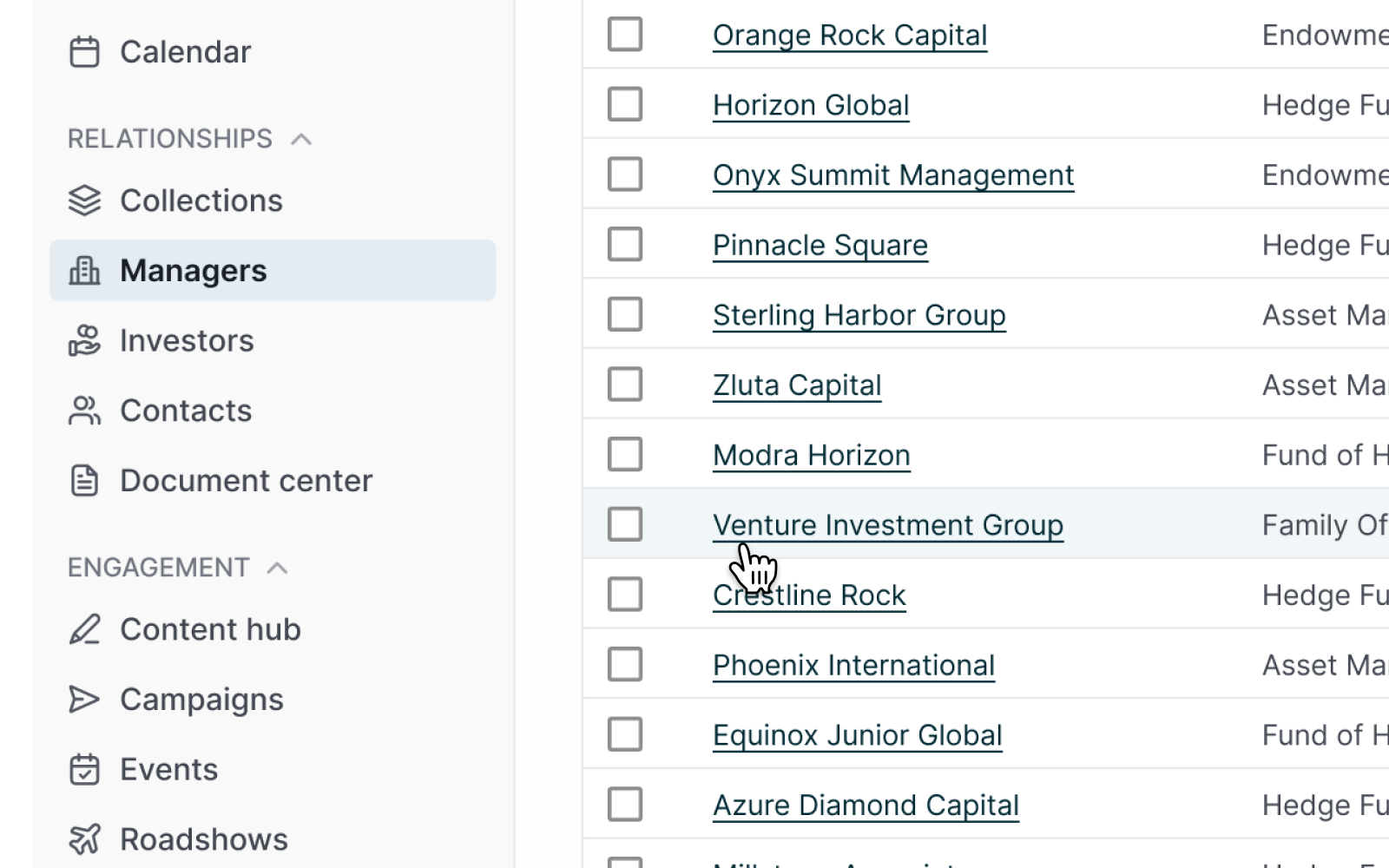Click the Managers building icon

click(x=84, y=271)
